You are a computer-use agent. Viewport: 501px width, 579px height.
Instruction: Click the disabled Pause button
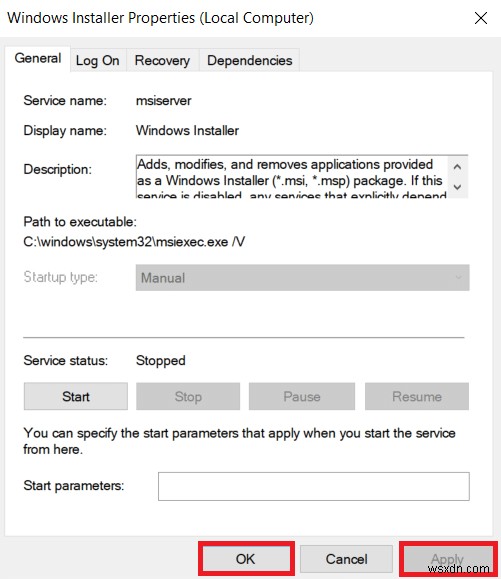[302, 396]
